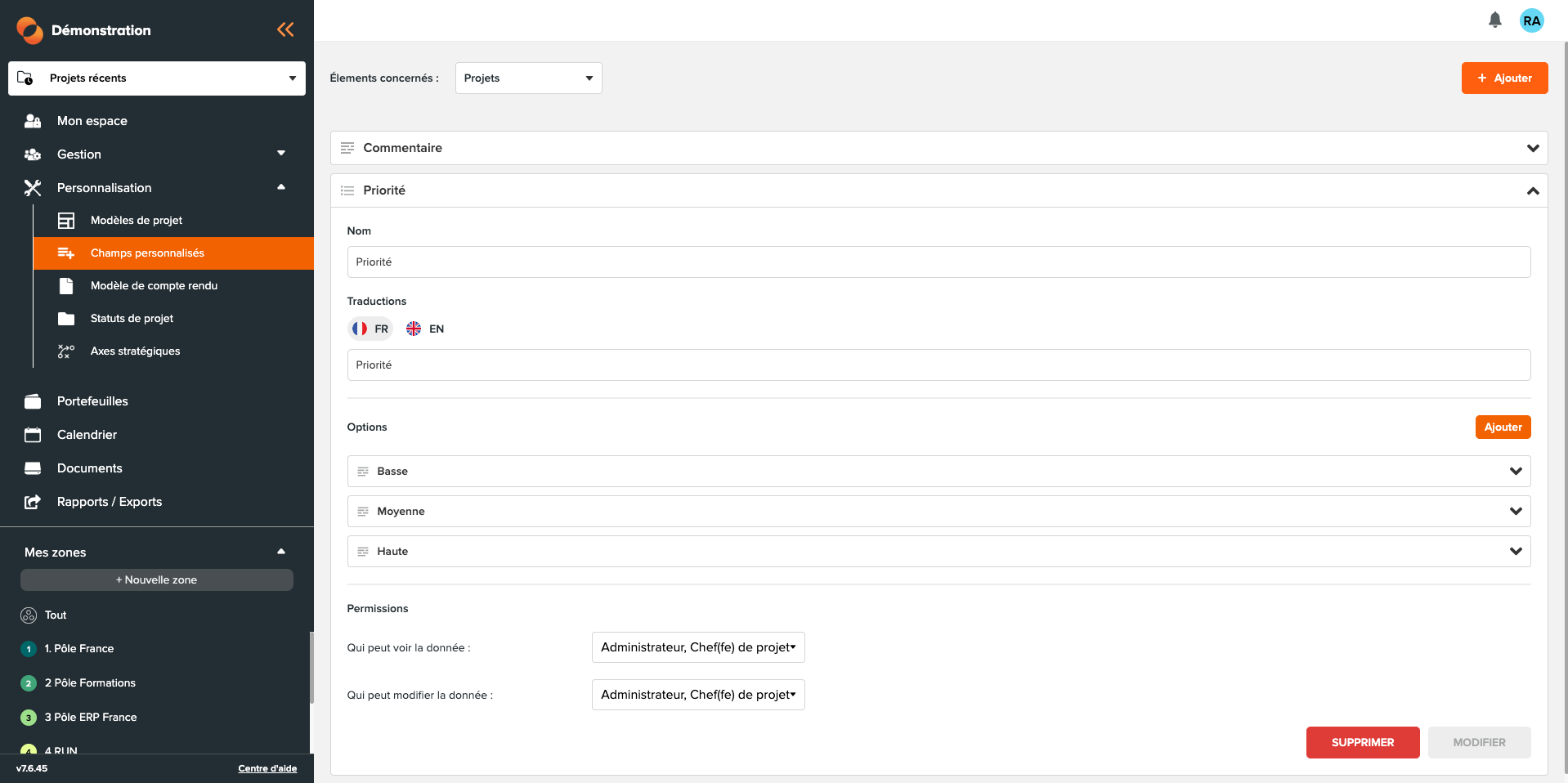Collapse the Personnalisation menu arrow
The image size is (1568, 783).
(281, 187)
